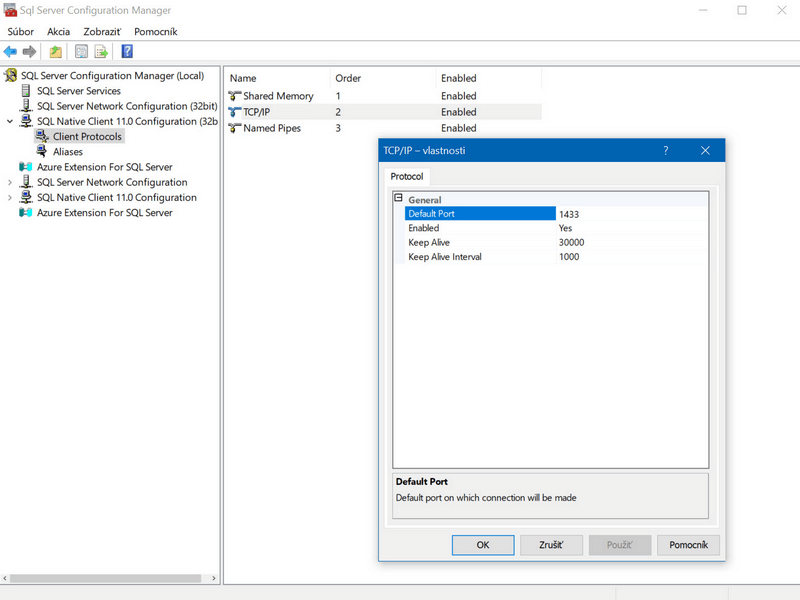Click the Up one level folder icon

point(56,52)
